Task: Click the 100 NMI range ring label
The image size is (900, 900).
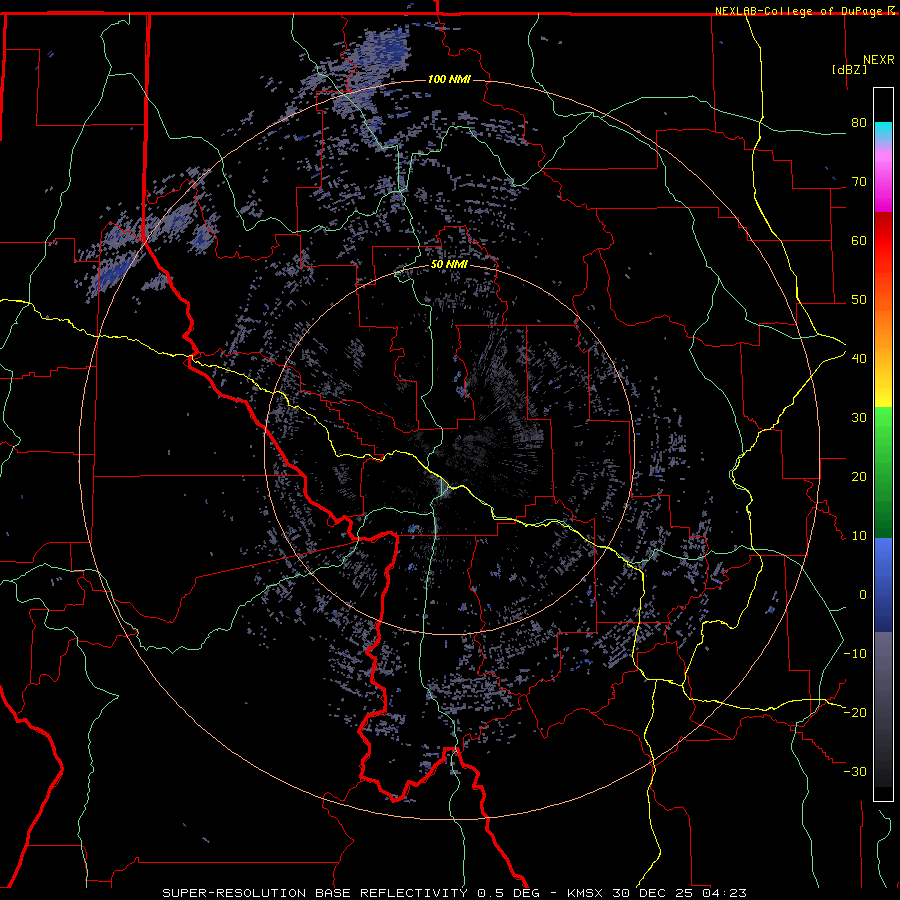Action: point(449,79)
